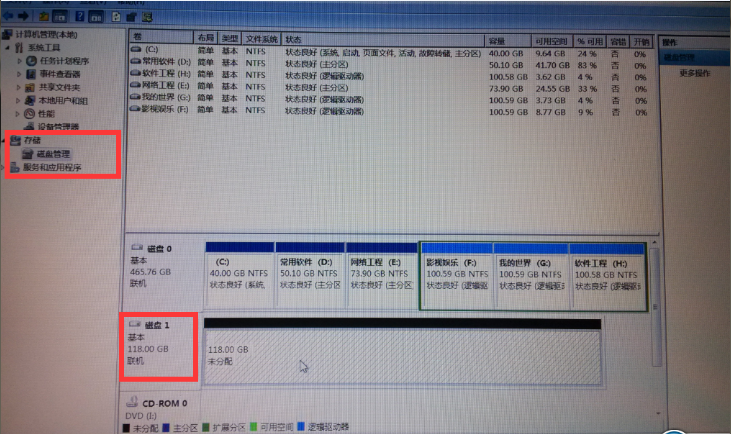The width and height of the screenshot is (731, 434).
Task: Click the 40.00 GB capacity cell of C:
Action: [x=506, y=54]
